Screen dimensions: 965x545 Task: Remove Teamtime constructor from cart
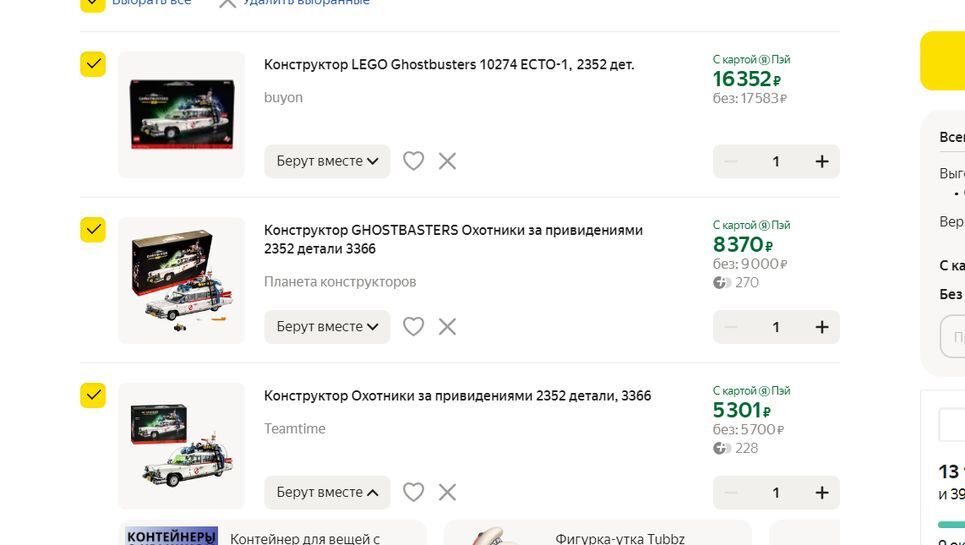(x=447, y=492)
